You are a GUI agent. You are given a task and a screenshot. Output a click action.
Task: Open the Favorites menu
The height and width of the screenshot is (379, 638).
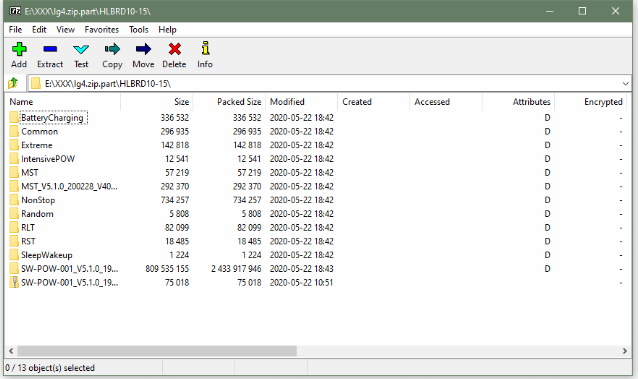coord(102,30)
